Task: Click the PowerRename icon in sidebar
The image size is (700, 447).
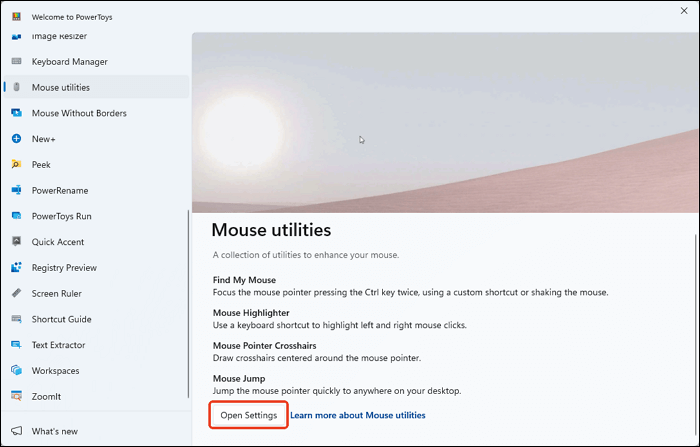Action: (x=17, y=190)
